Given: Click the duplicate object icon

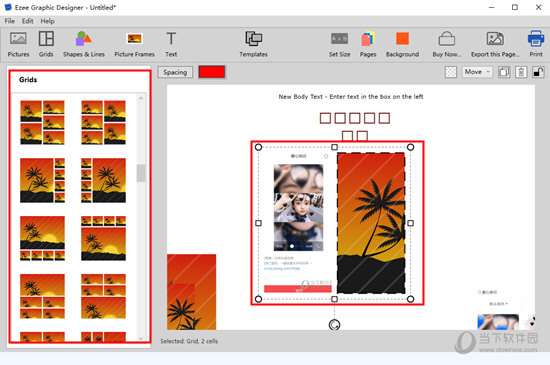Looking at the screenshot, I should (x=504, y=72).
